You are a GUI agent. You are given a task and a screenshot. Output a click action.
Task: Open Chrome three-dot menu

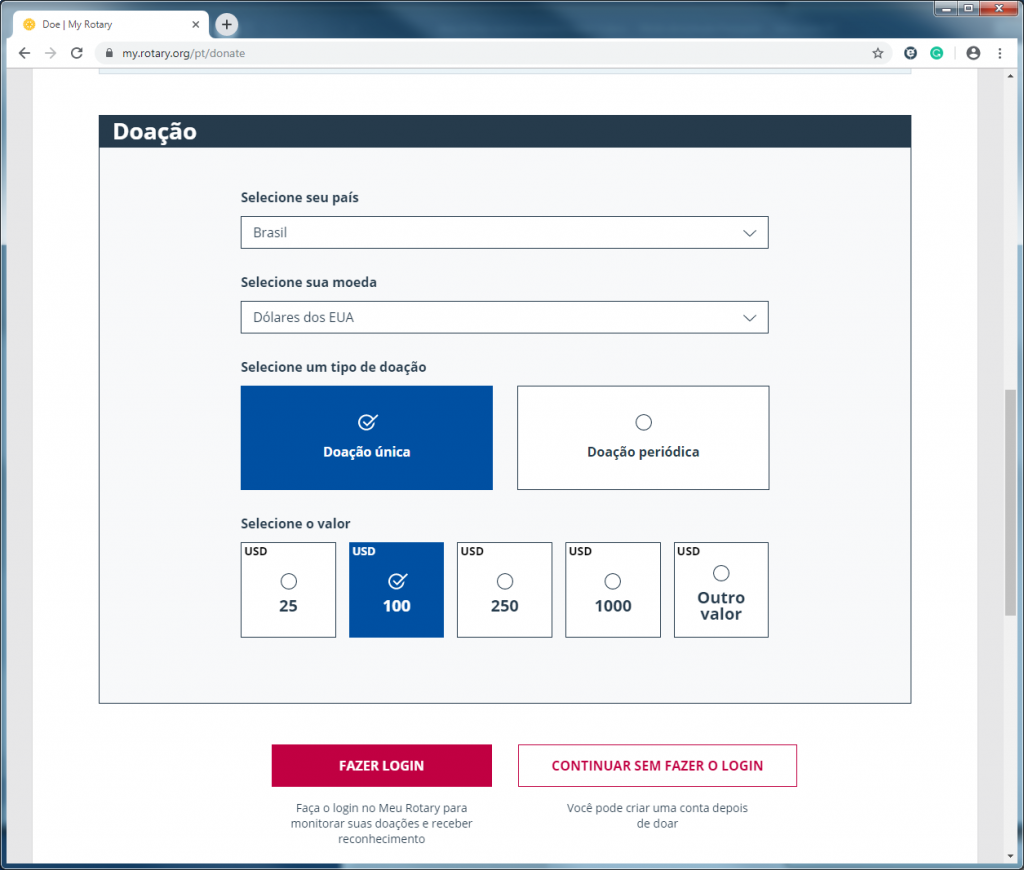(1000, 53)
